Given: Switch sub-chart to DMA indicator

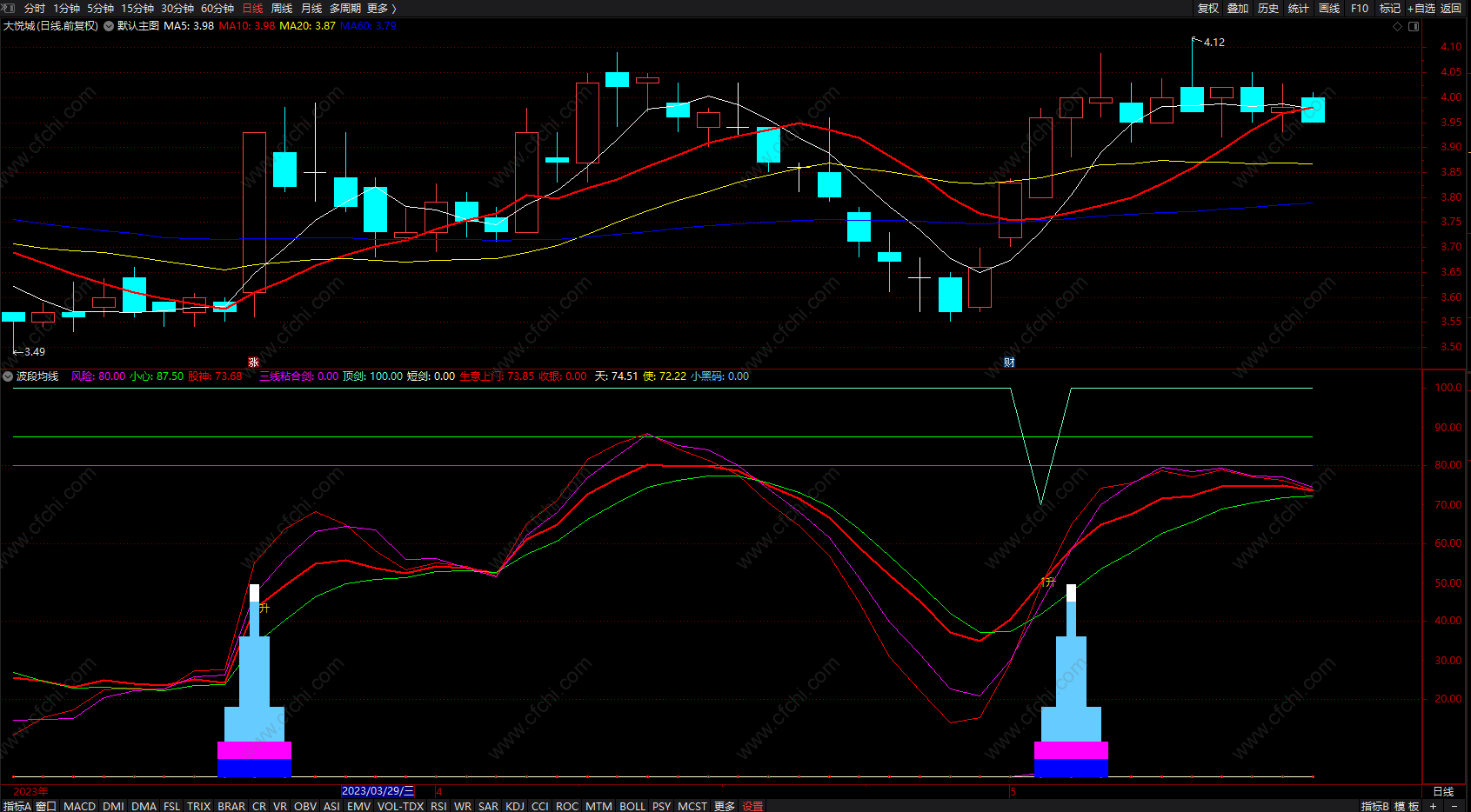Looking at the screenshot, I should [x=144, y=806].
